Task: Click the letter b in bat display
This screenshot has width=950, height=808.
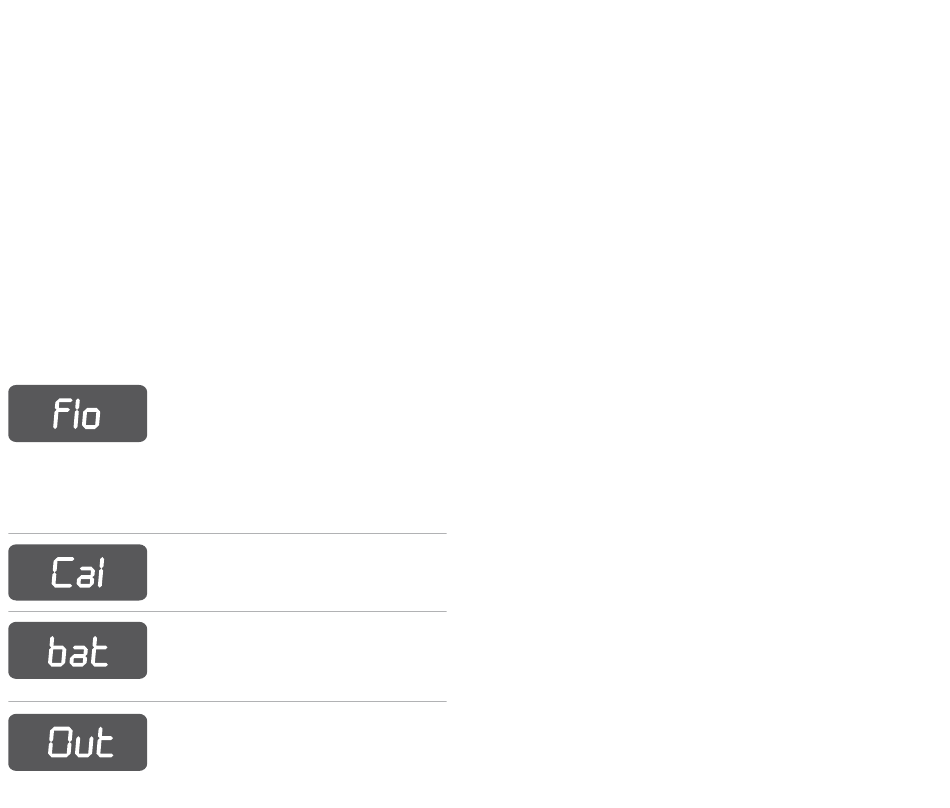Action: pos(57,652)
